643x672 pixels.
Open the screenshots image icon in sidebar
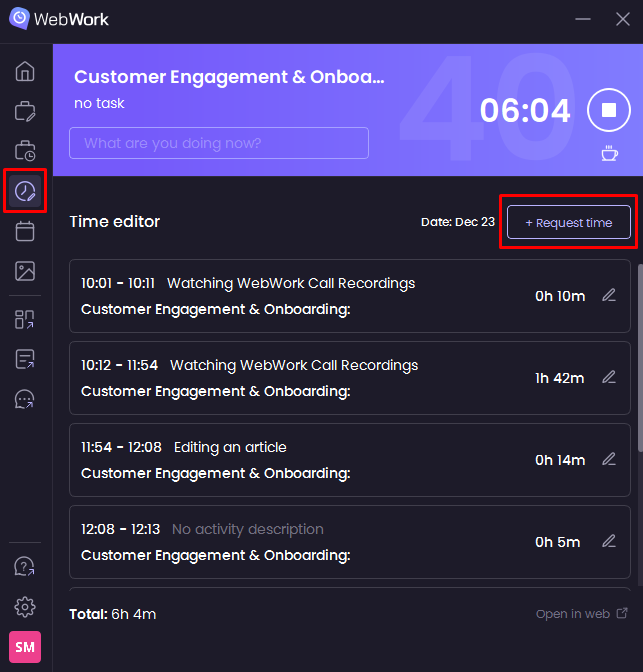pos(25,271)
